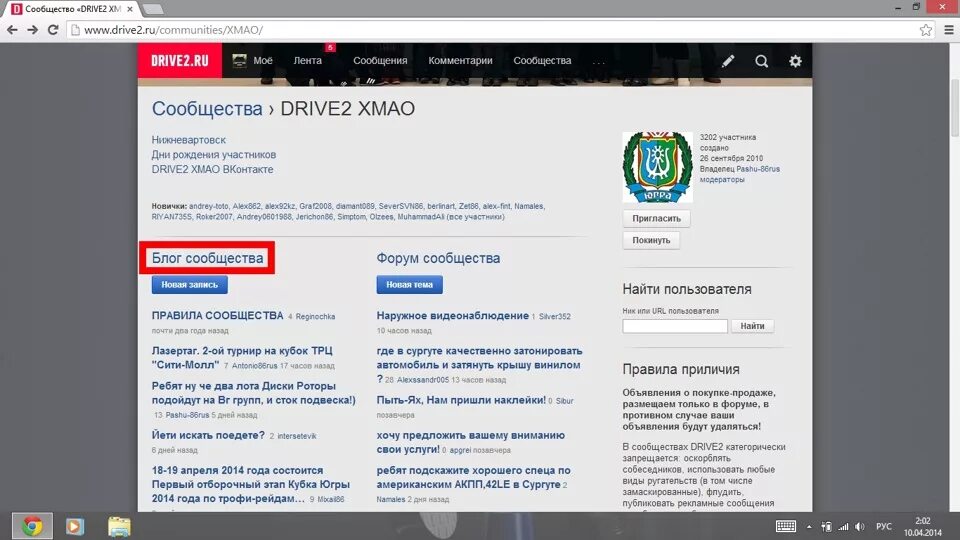This screenshot has width=960, height=540.
Task: Open Йети искать поедете post
Action: pos(208,435)
